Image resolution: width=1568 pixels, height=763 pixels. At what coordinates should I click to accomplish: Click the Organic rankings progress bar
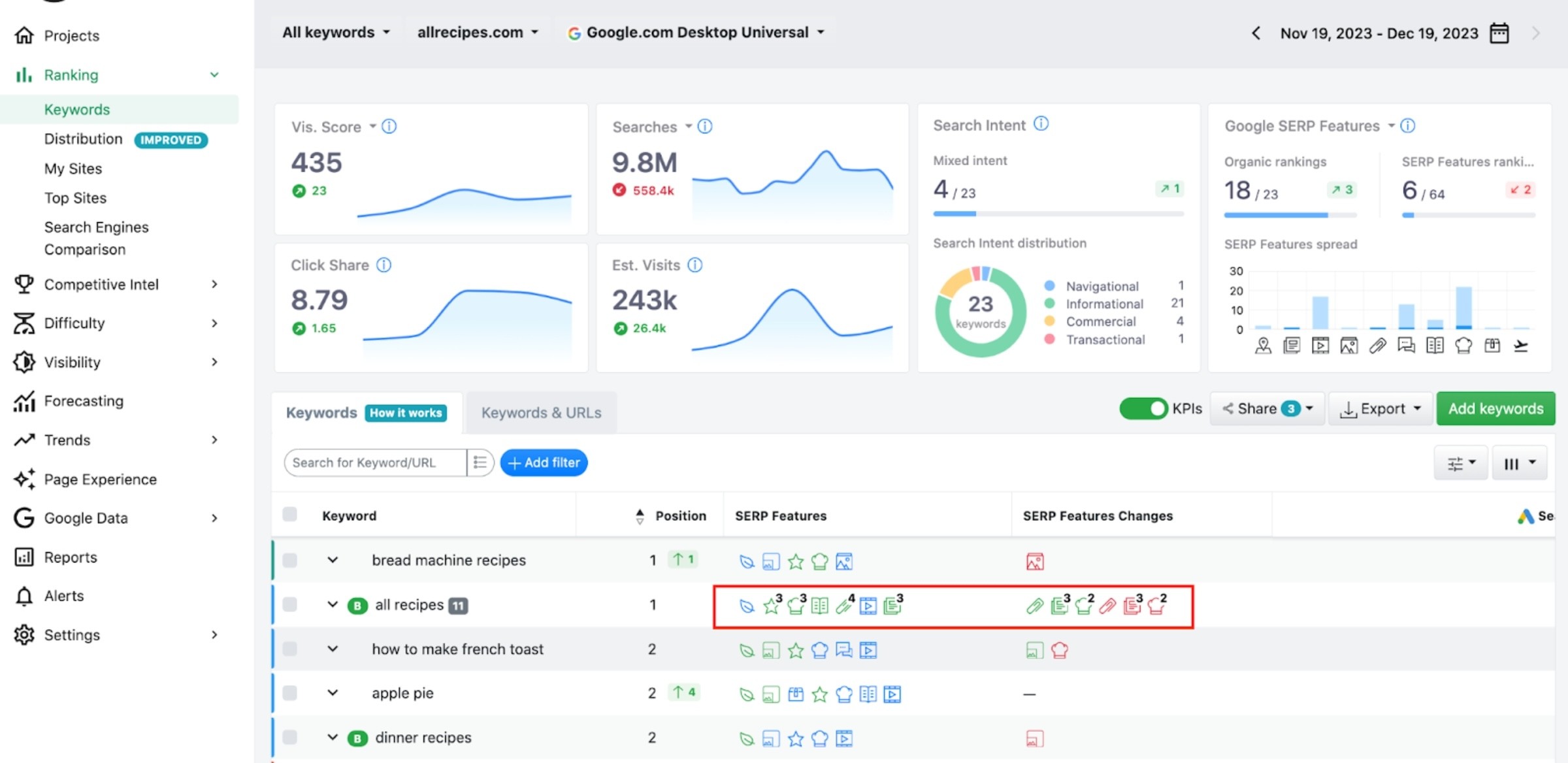1290,215
